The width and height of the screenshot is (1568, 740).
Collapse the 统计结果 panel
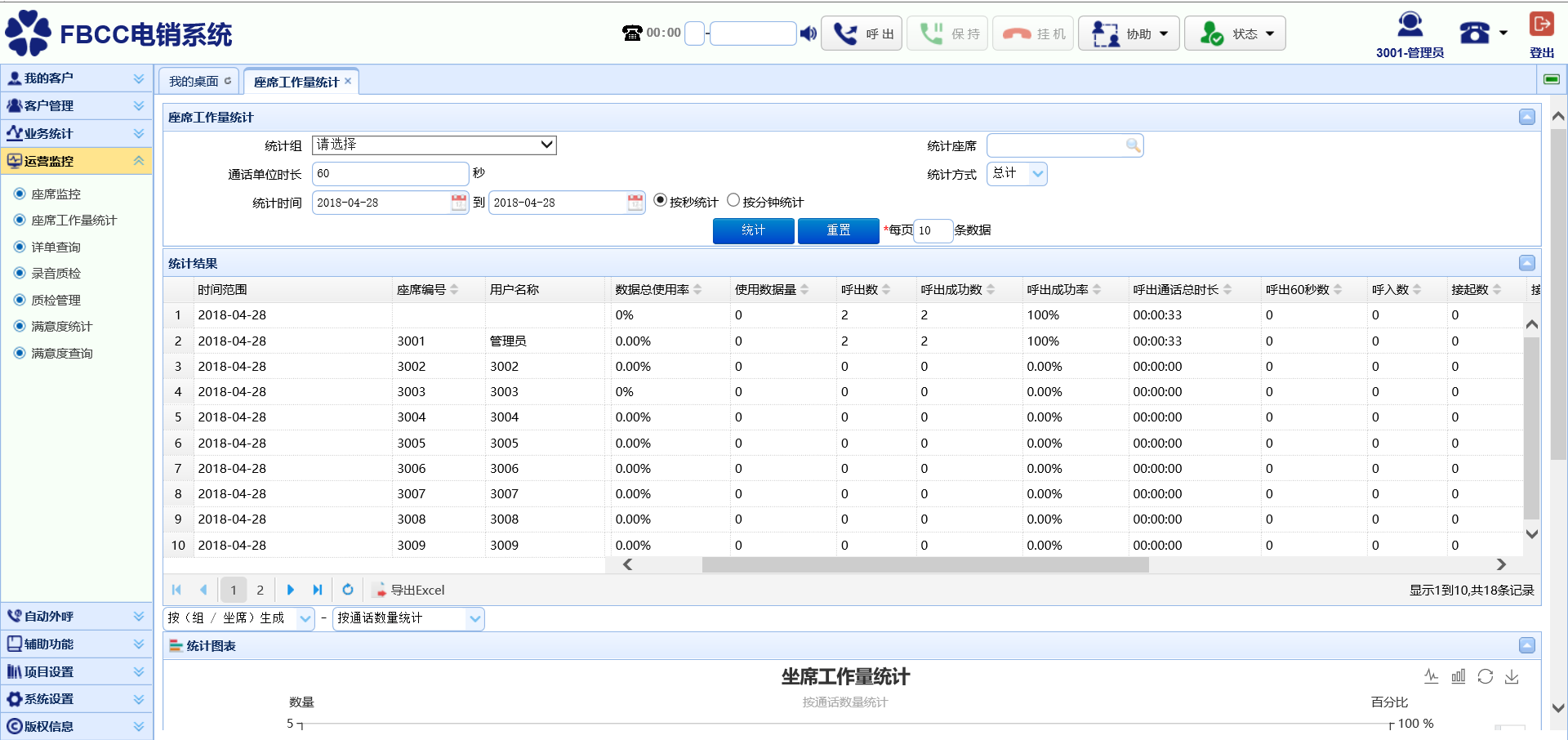point(1526,263)
